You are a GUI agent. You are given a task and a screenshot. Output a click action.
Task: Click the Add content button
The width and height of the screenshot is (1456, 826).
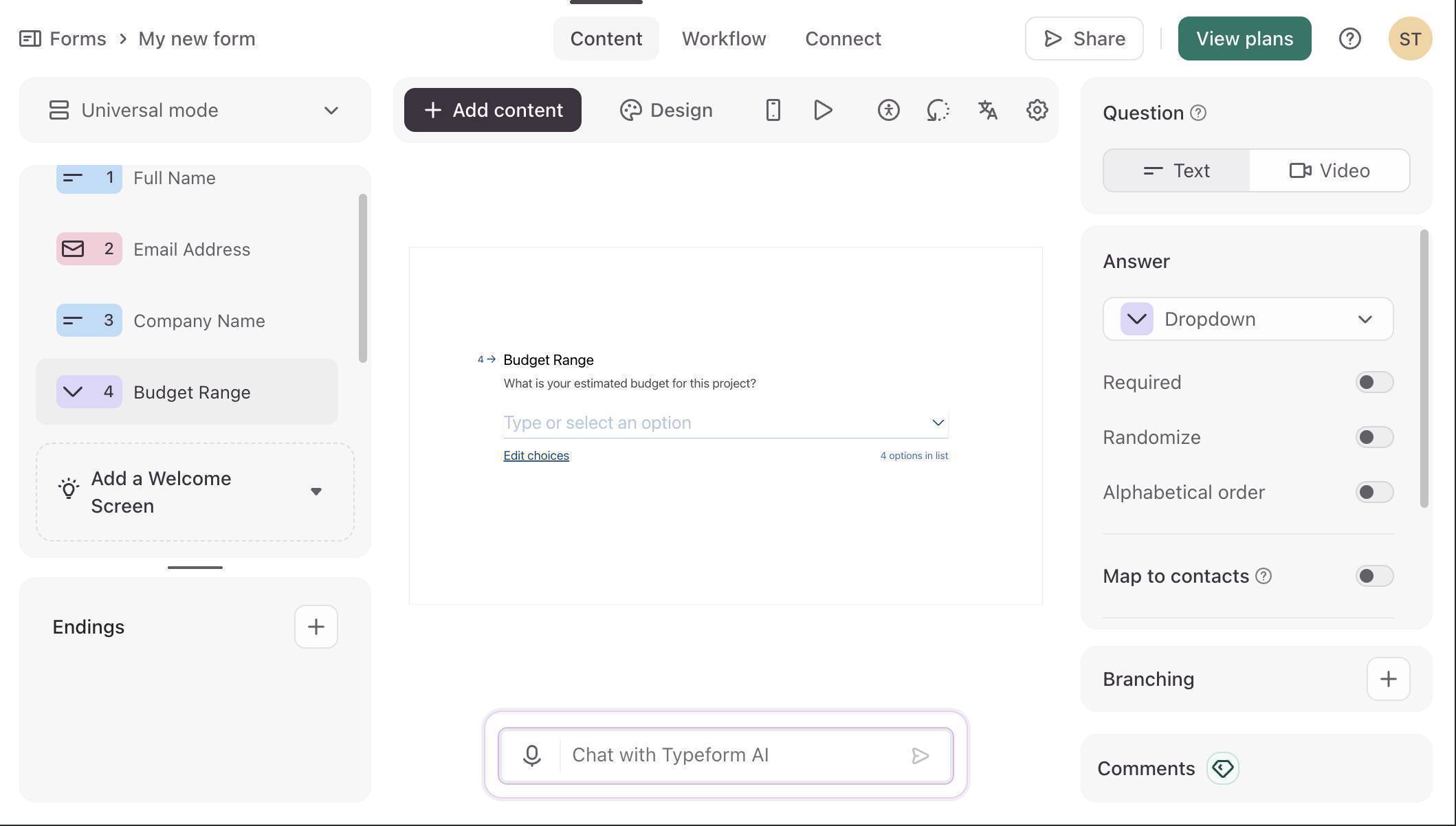click(492, 110)
